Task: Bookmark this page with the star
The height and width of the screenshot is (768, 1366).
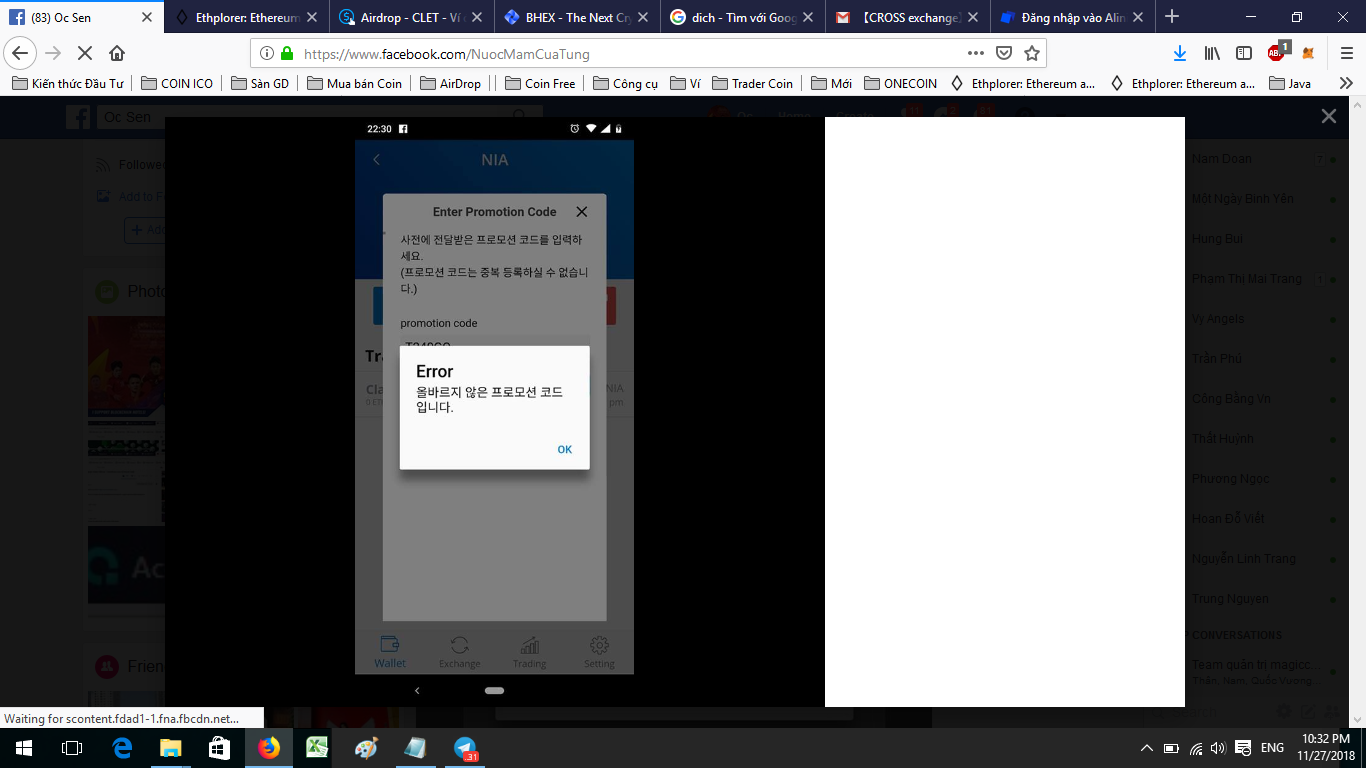Action: coord(1032,53)
